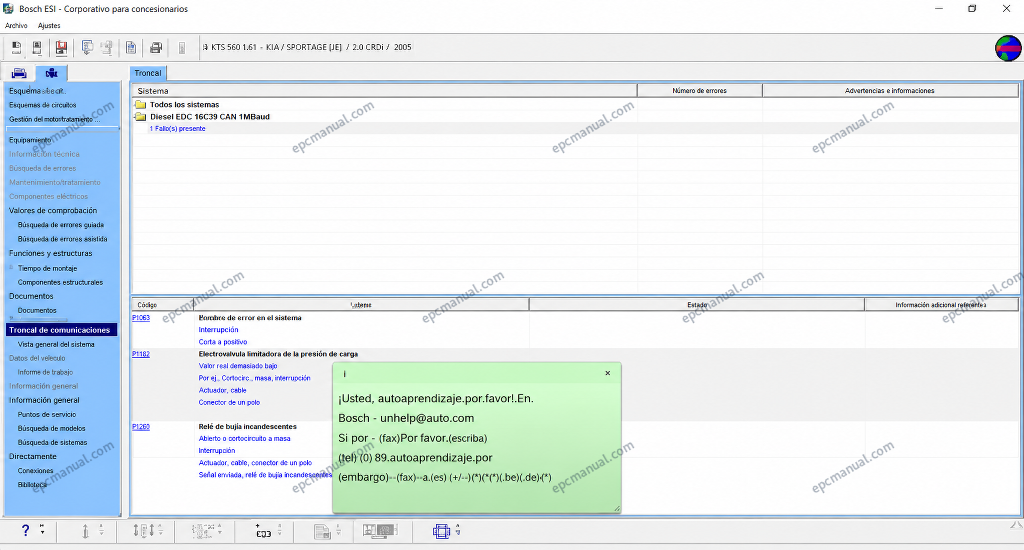This screenshot has height=550, width=1024.
Task: Click 'Información adicional referentes' column header
Action: [x=940, y=305]
